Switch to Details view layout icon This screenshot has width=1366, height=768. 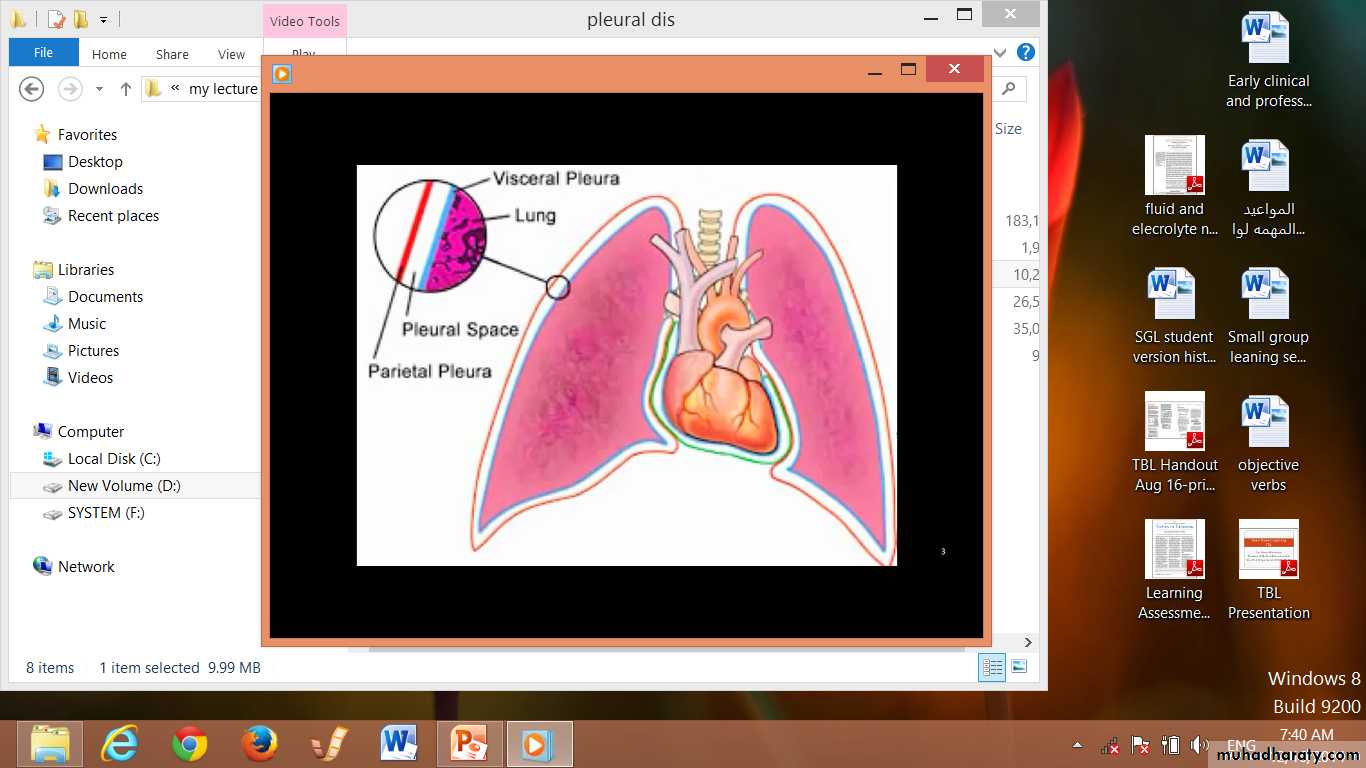(x=992, y=667)
